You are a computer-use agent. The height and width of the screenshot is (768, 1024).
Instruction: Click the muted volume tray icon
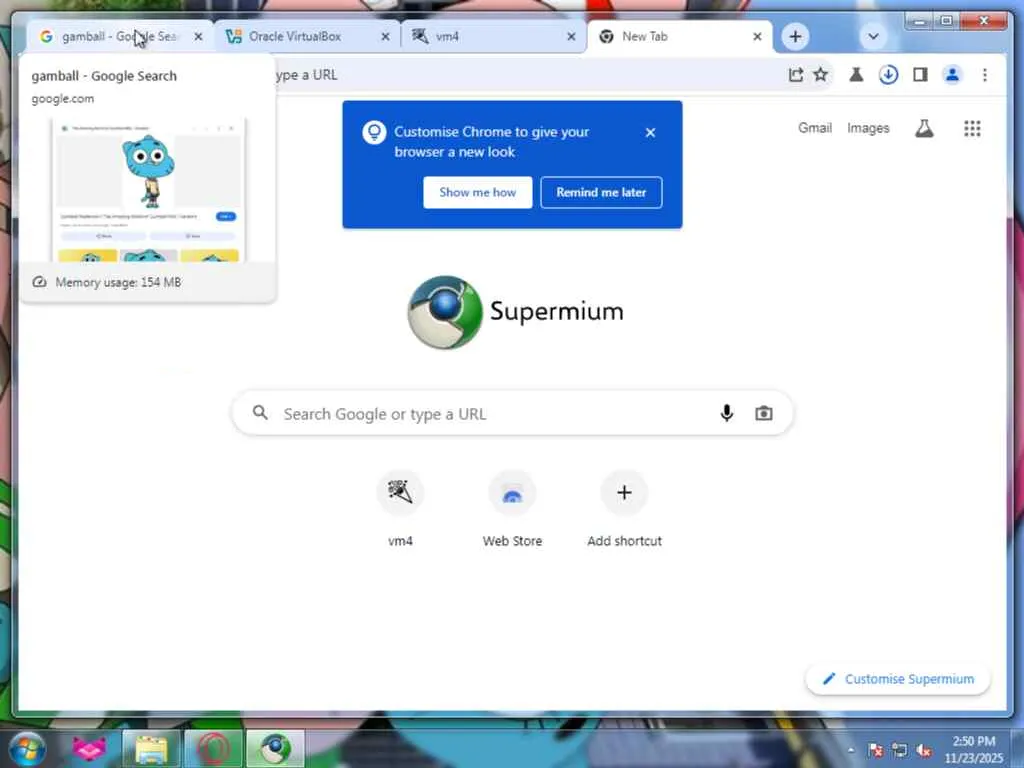pos(923,750)
